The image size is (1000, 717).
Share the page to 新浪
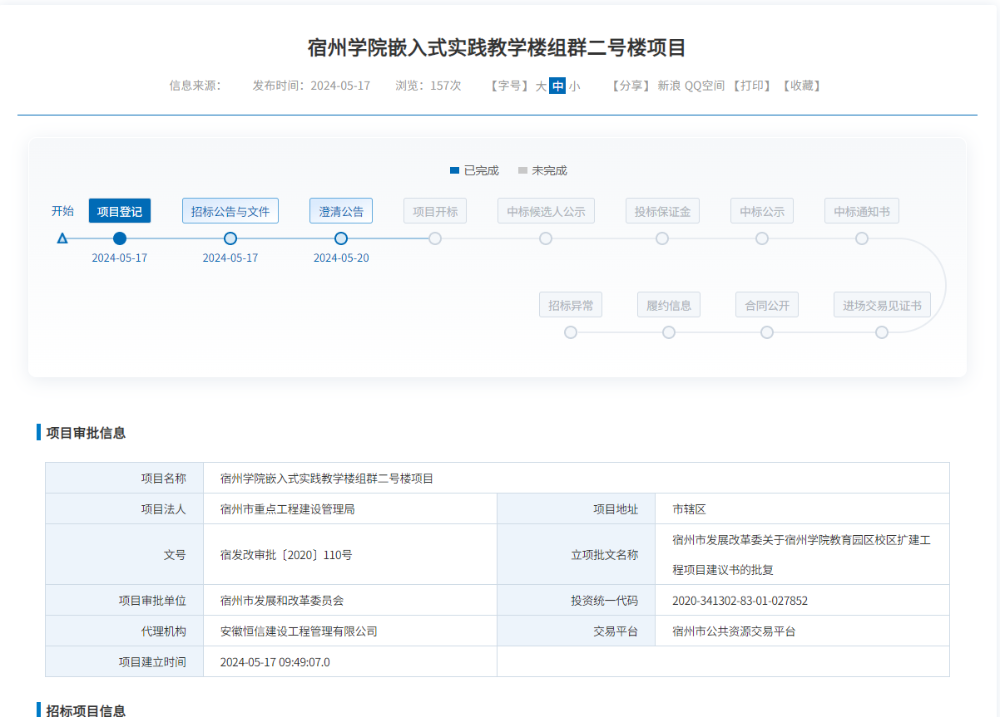point(669,85)
